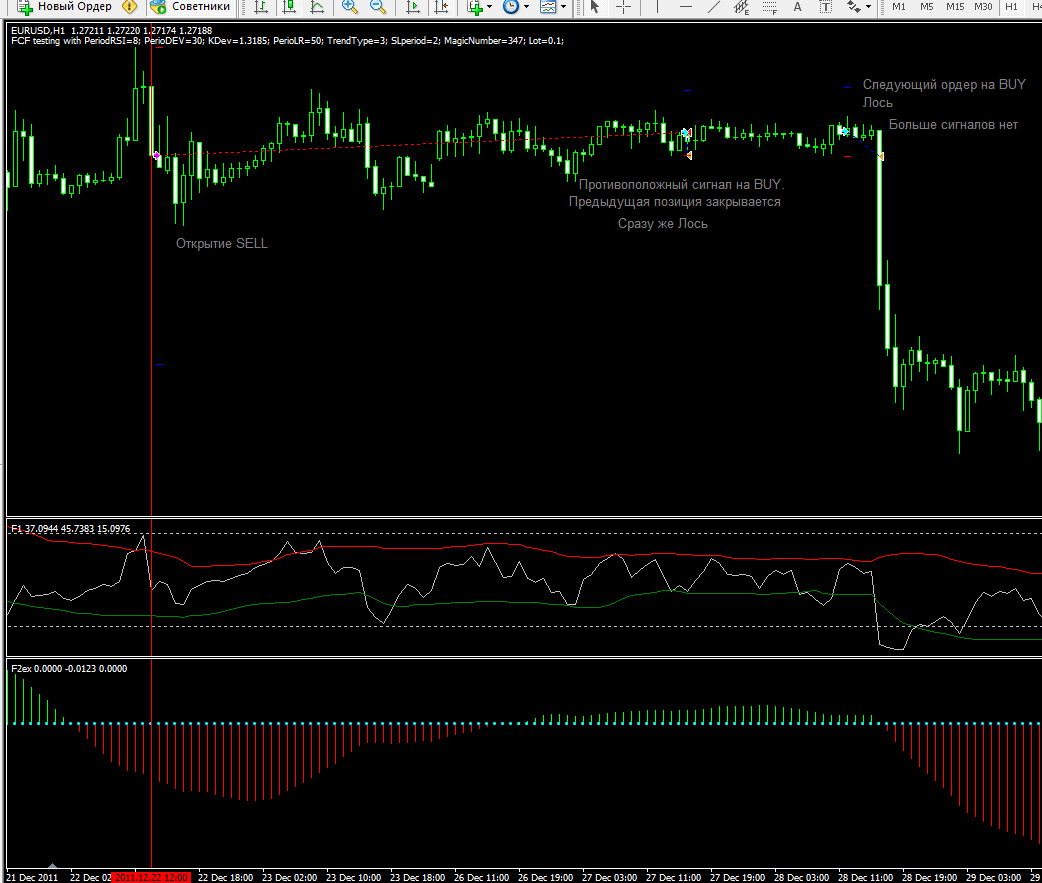Open the yellow diamond alert icon
This screenshot has width=1042, height=883.
130,7
